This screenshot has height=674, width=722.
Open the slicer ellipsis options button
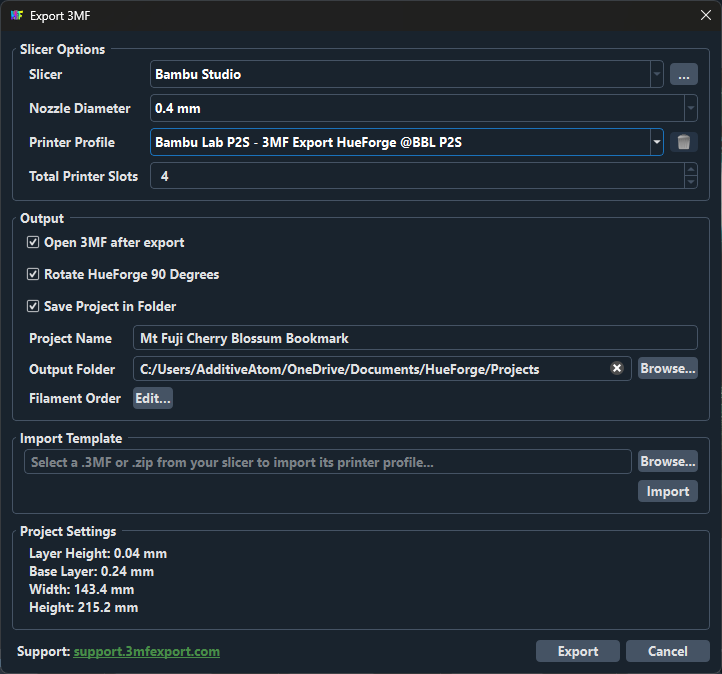pyautogui.click(x=683, y=75)
